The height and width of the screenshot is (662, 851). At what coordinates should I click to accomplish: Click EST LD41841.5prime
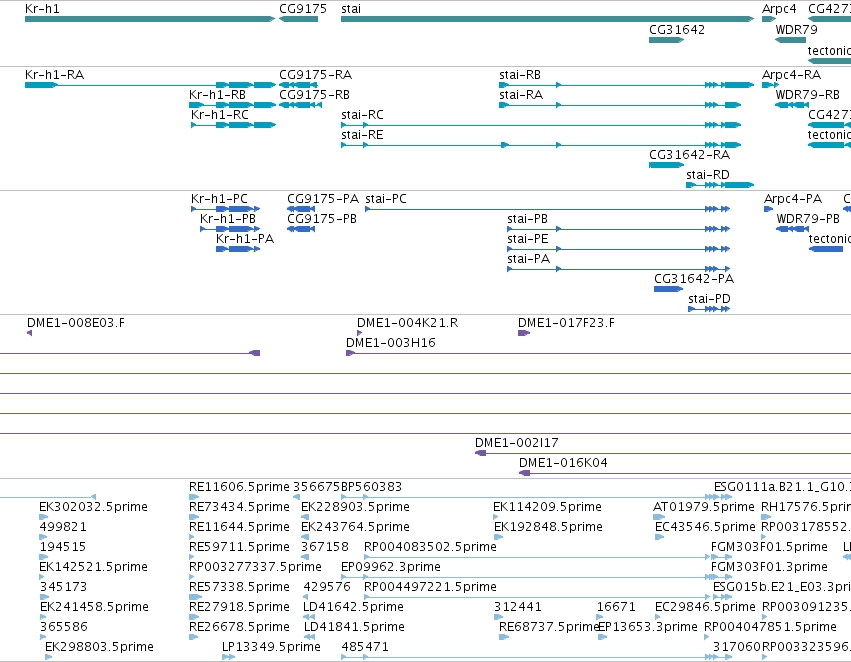[x=309, y=637]
